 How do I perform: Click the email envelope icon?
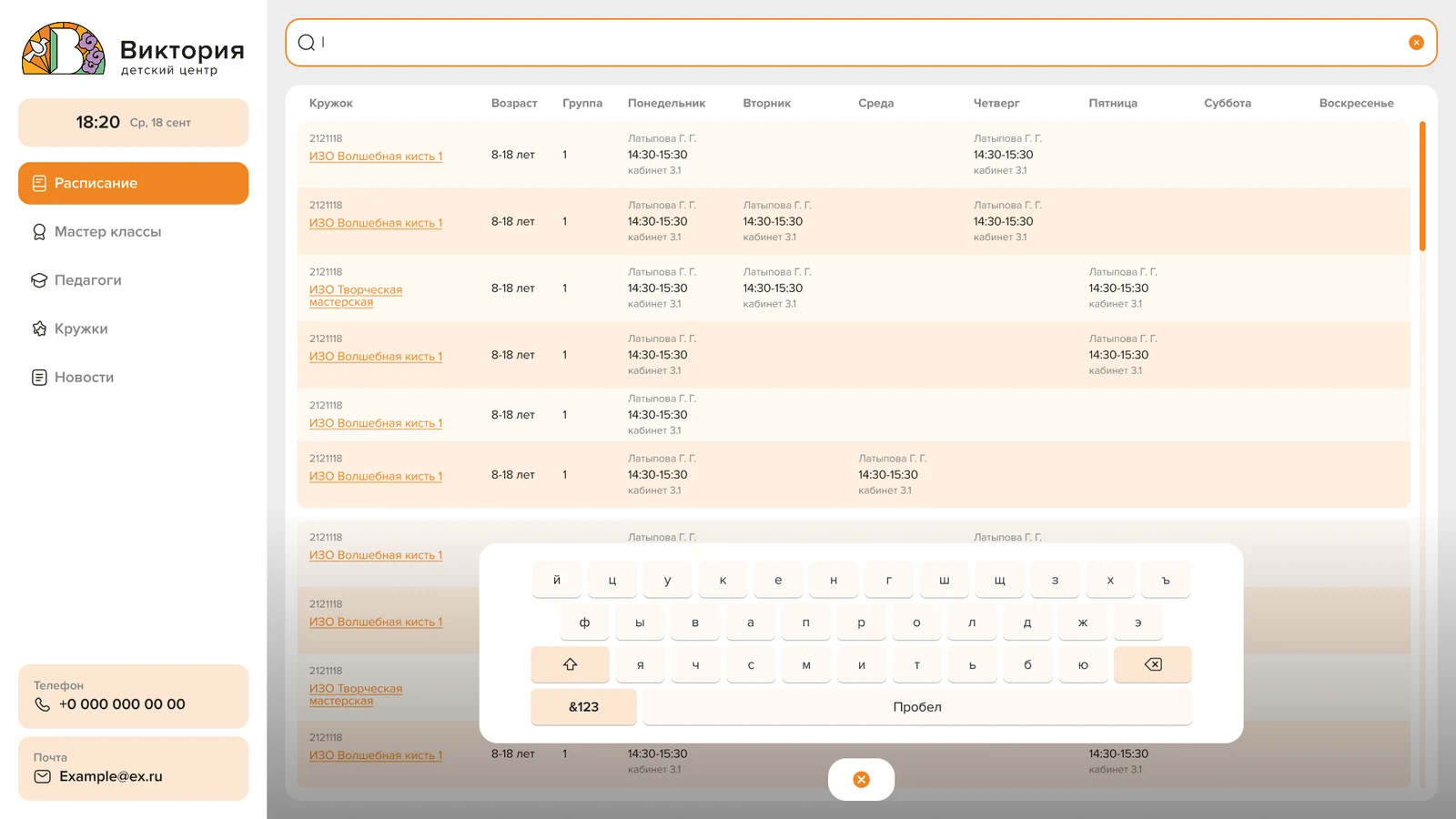42,776
